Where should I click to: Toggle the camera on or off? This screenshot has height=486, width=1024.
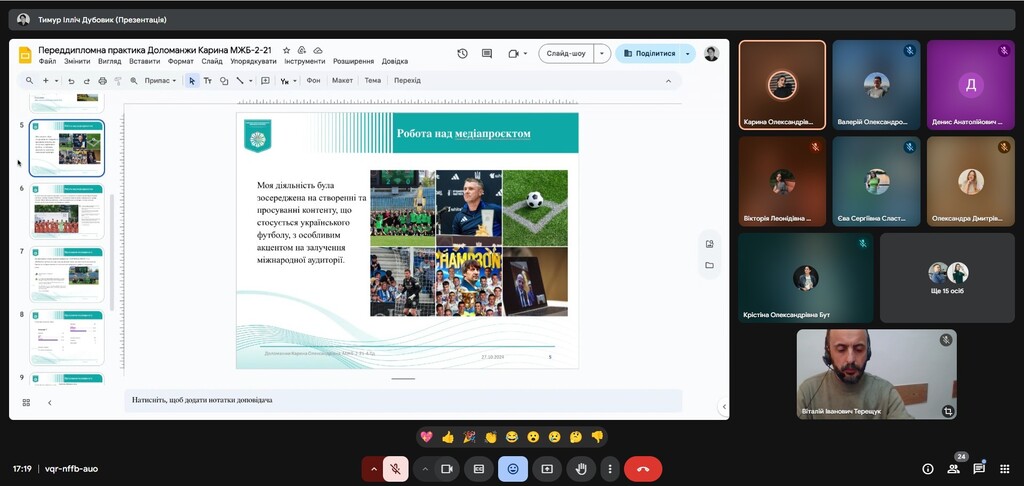tap(447, 469)
